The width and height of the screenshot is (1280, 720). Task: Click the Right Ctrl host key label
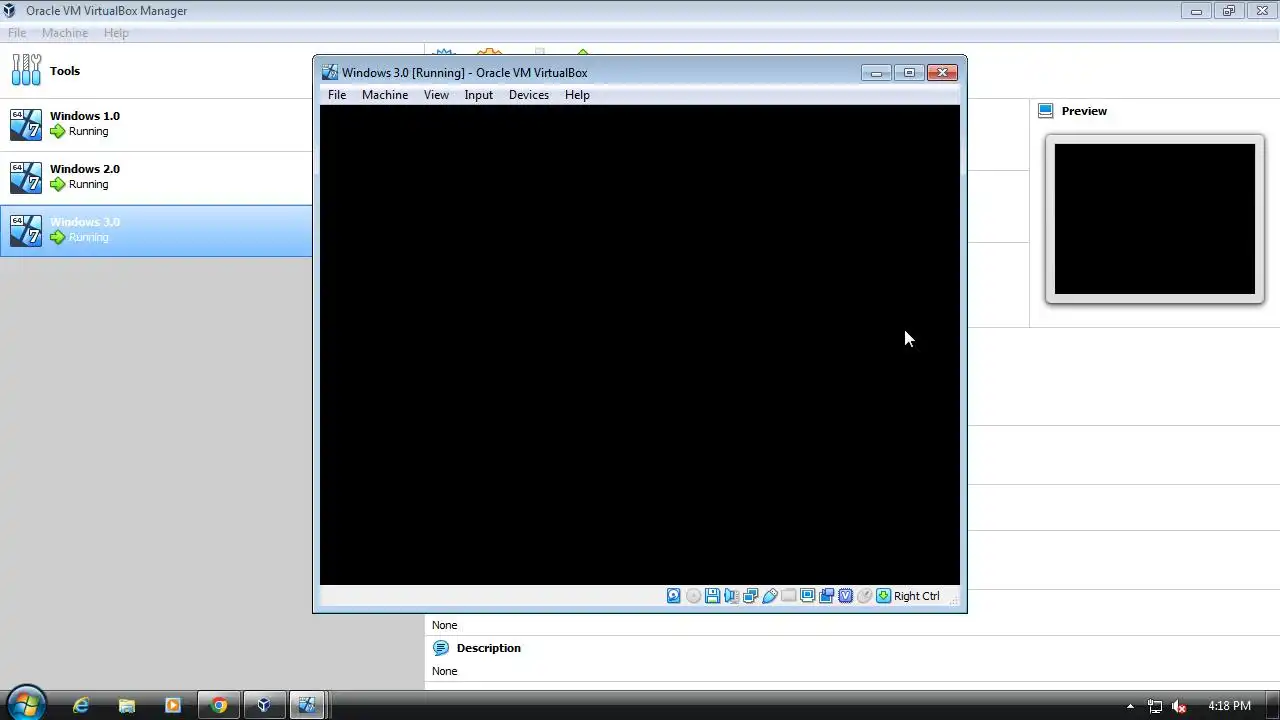(x=917, y=596)
